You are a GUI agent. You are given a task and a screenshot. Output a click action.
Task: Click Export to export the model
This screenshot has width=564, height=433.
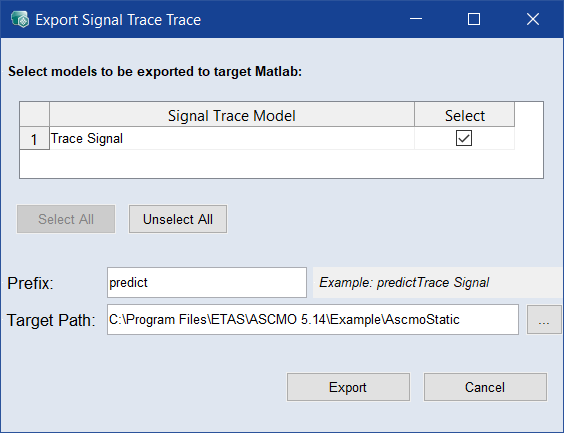(348, 387)
